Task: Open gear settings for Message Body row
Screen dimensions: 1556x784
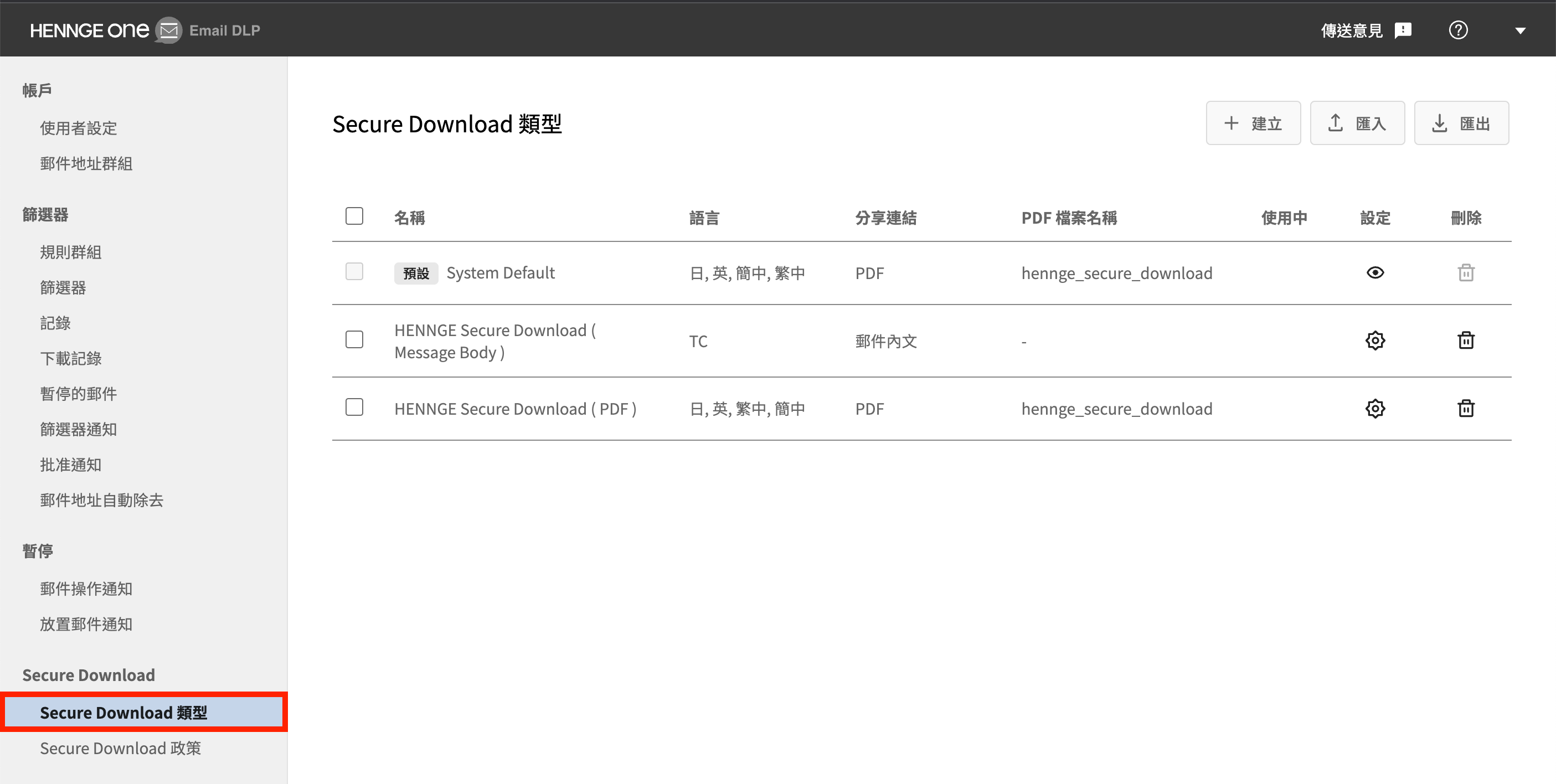Action: click(x=1375, y=341)
